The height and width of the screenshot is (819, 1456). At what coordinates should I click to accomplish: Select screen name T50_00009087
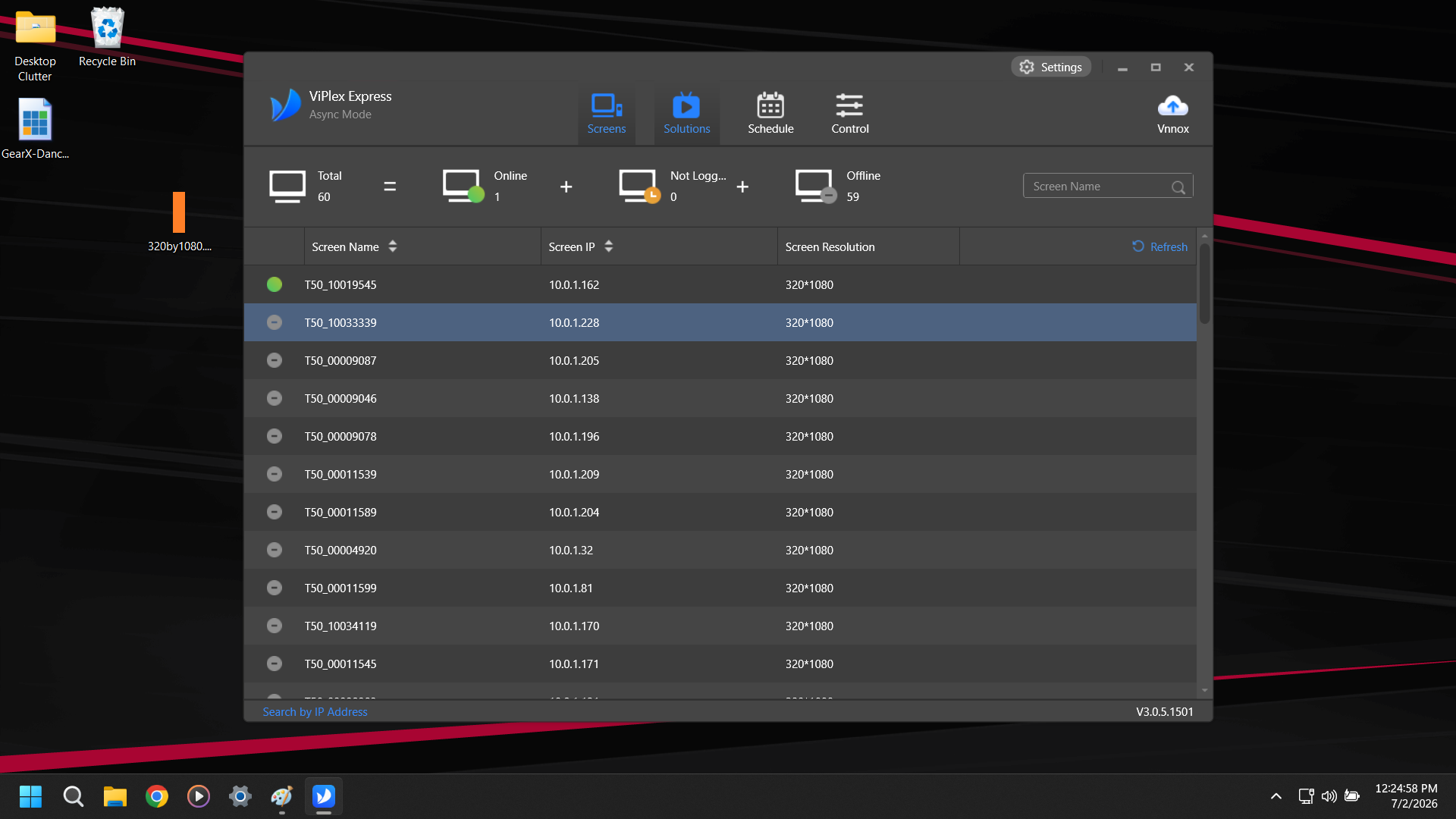coord(340,360)
